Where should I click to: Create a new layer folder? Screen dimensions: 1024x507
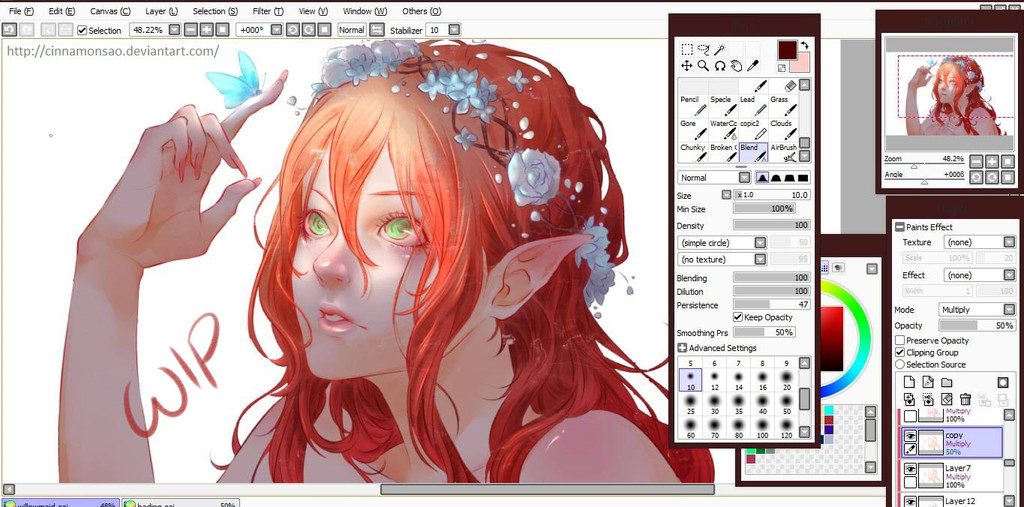click(x=946, y=382)
